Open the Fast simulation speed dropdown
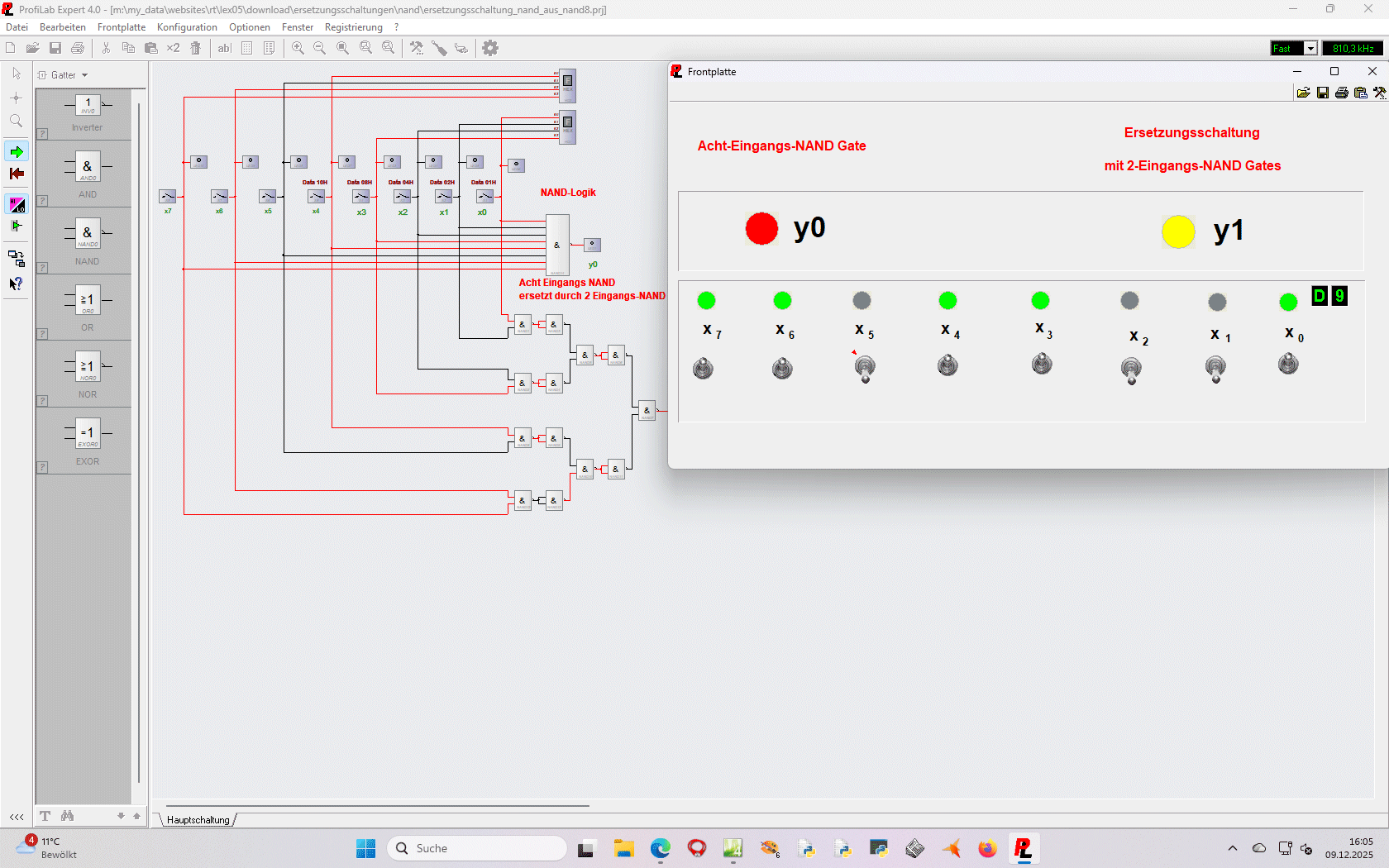This screenshot has width=1389, height=868. pos(1310,49)
